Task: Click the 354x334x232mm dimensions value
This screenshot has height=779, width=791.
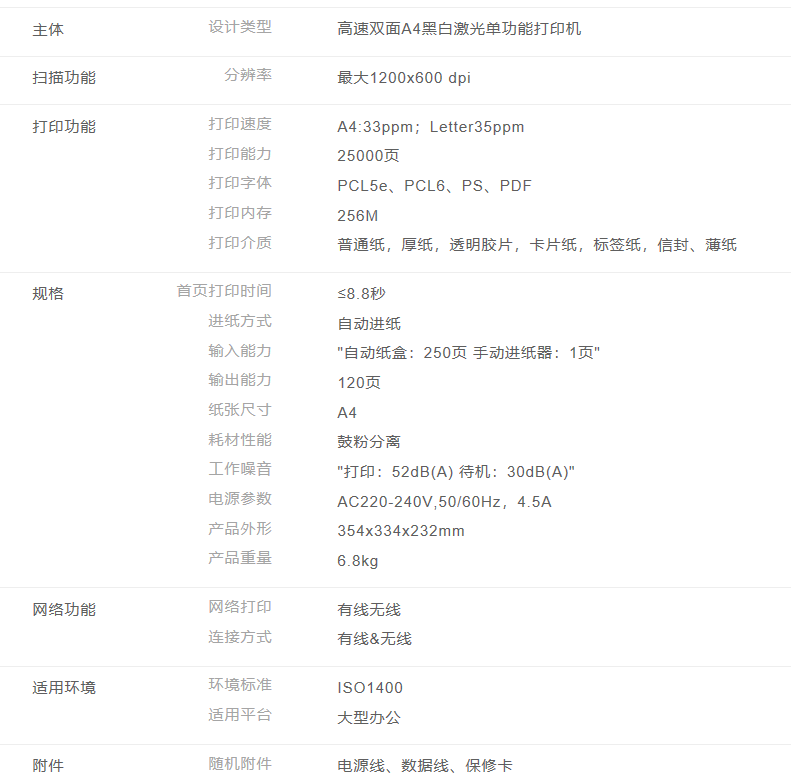Action: (401, 531)
